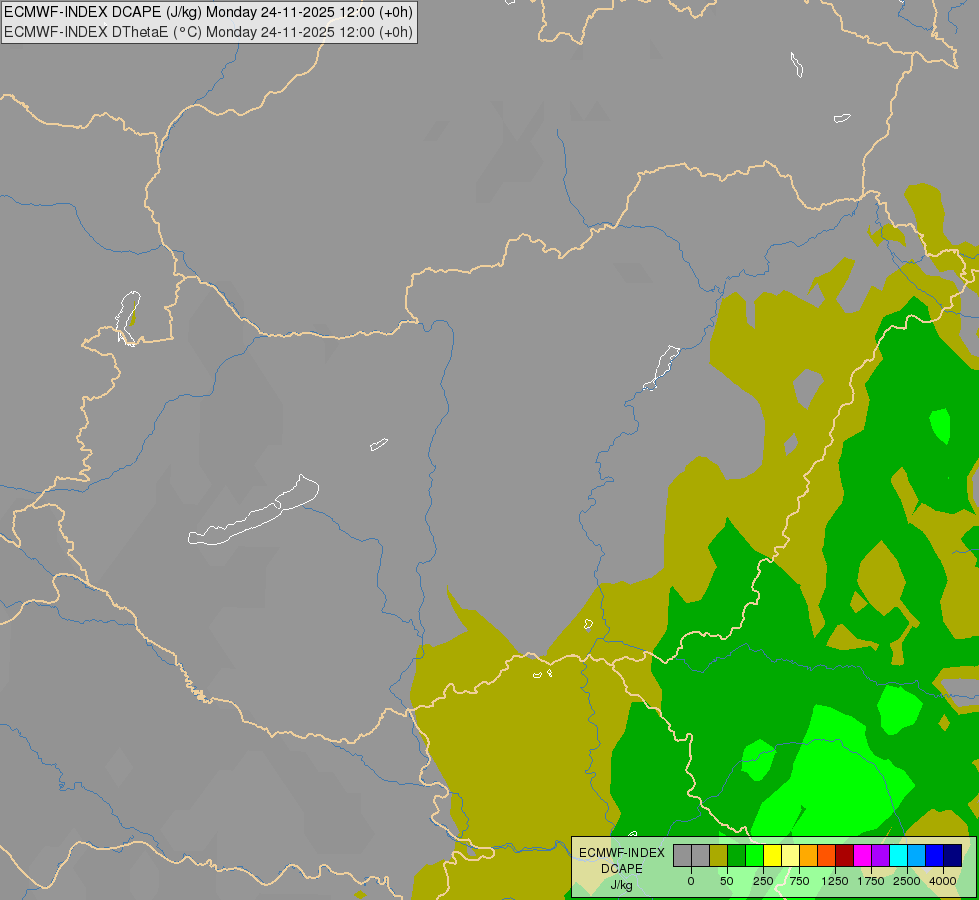979x900 pixels.
Task: Click the legend value 1750
Action: pyautogui.click(x=870, y=881)
